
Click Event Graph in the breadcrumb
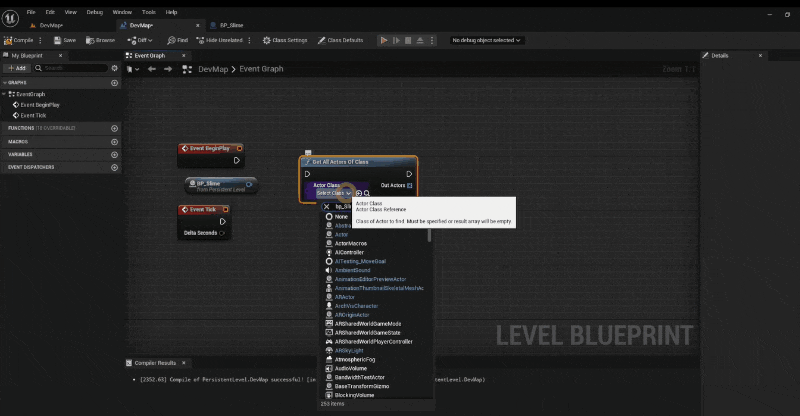tap(261, 69)
